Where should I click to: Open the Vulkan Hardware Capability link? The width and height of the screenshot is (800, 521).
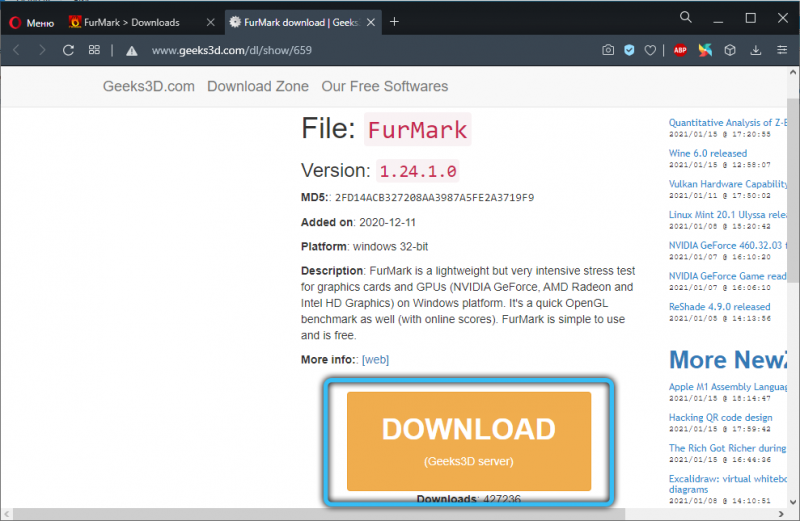click(728, 184)
